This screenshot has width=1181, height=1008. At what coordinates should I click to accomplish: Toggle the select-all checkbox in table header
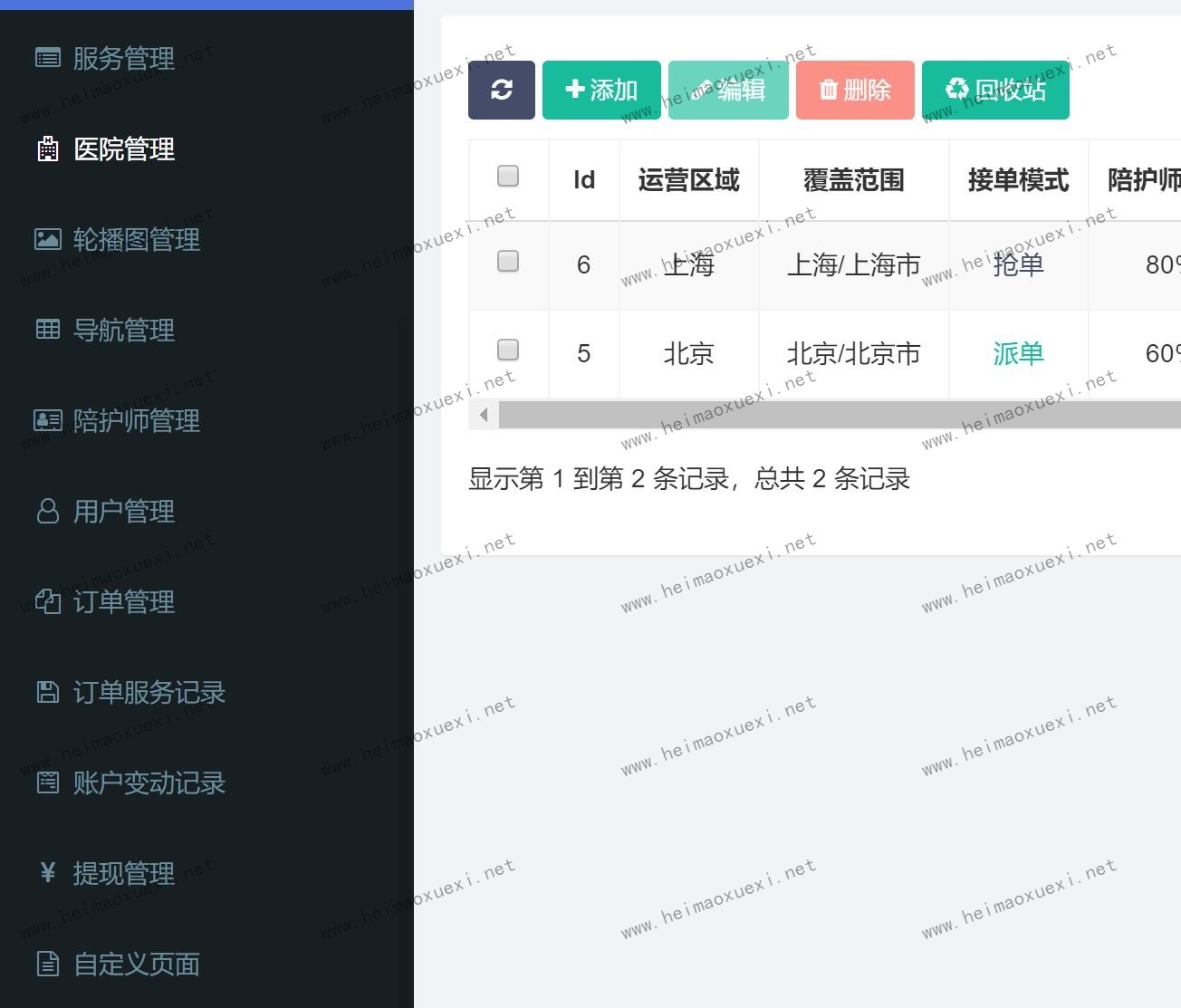pos(508,176)
